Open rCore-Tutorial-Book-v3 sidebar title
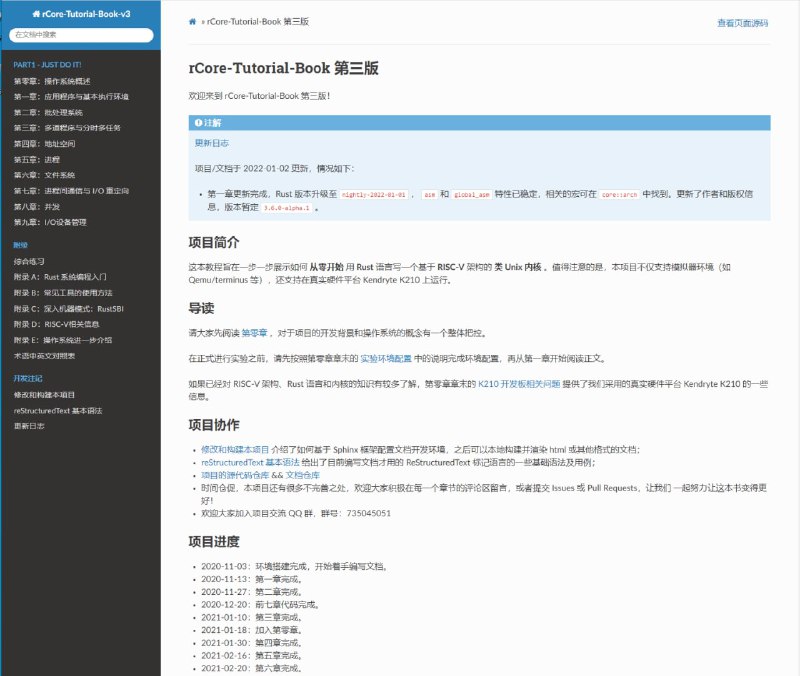800x676 pixels. point(81,14)
